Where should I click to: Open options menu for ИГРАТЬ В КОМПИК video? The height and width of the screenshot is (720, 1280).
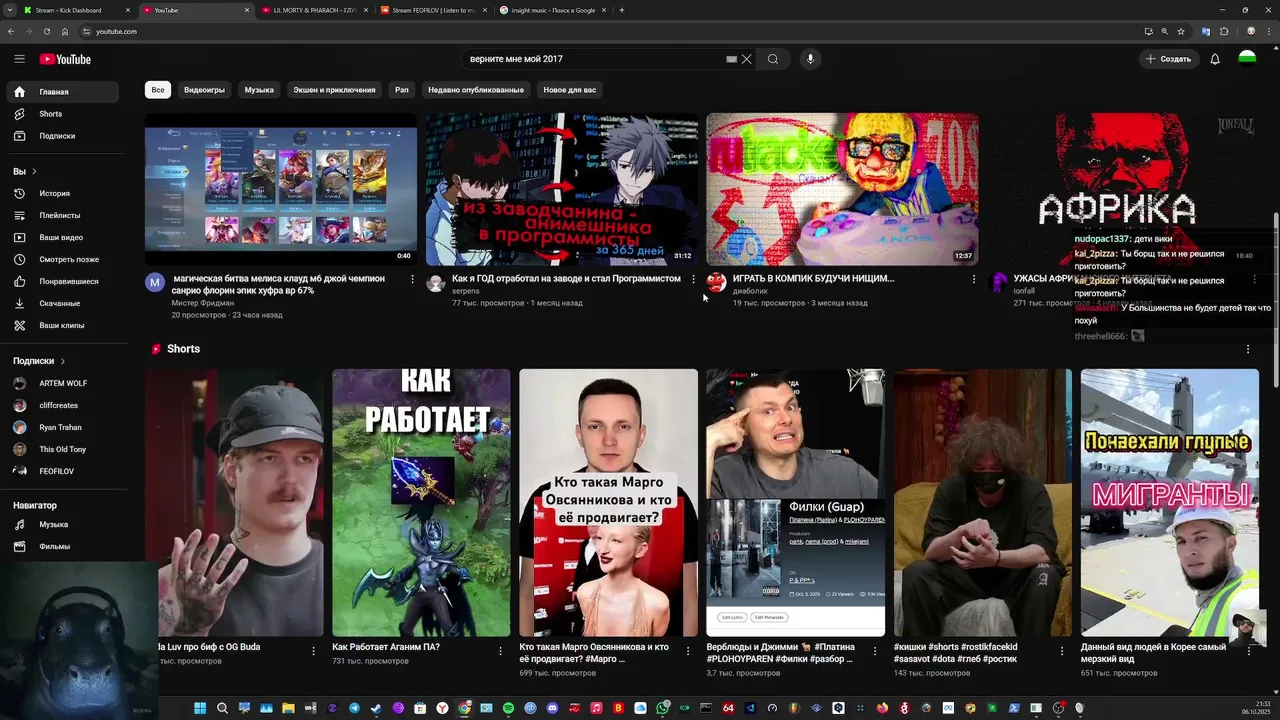[x=974, y=279]
